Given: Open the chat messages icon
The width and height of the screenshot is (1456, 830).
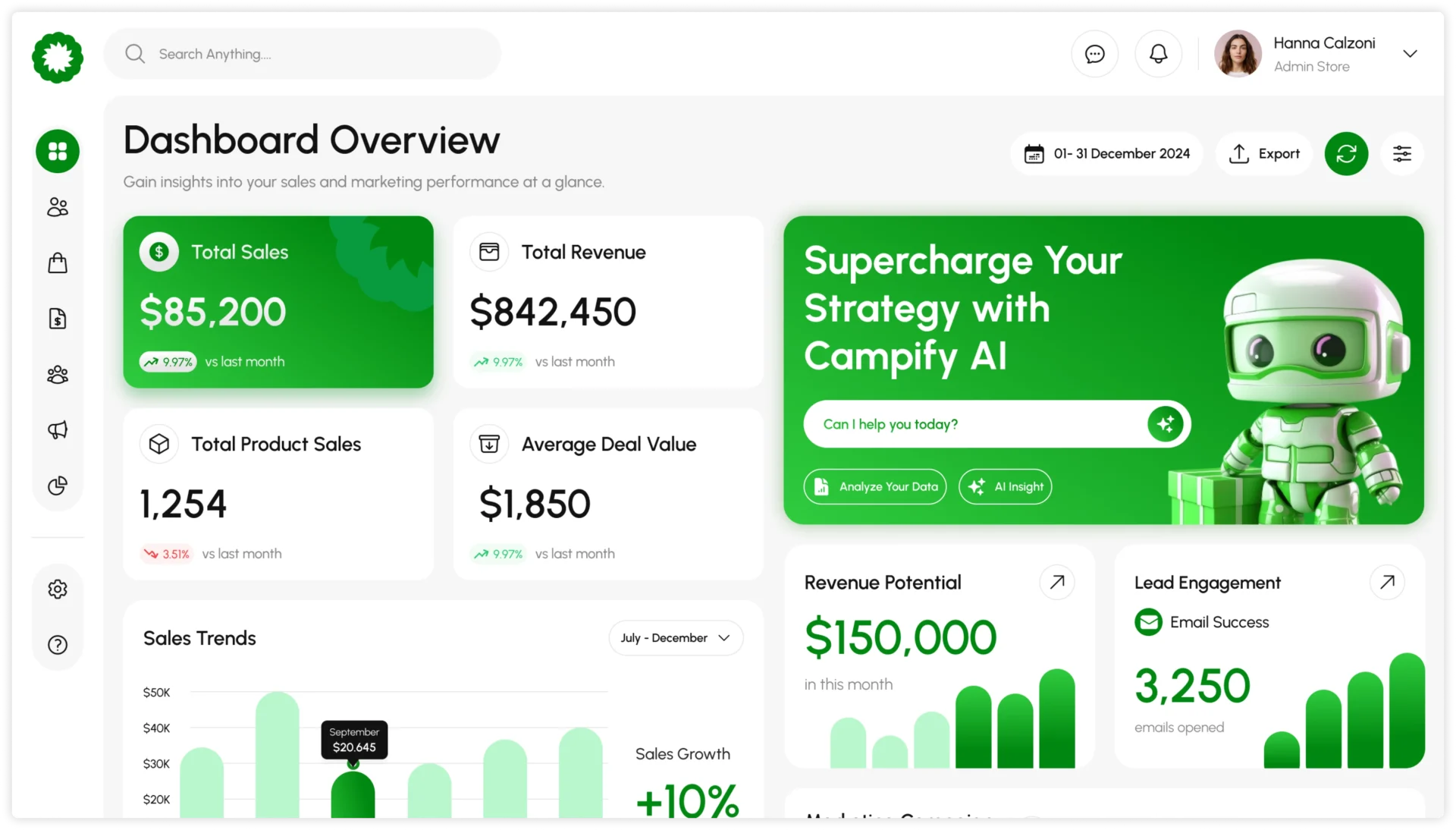Looking at the screenshot, I should pos(1094,54).
